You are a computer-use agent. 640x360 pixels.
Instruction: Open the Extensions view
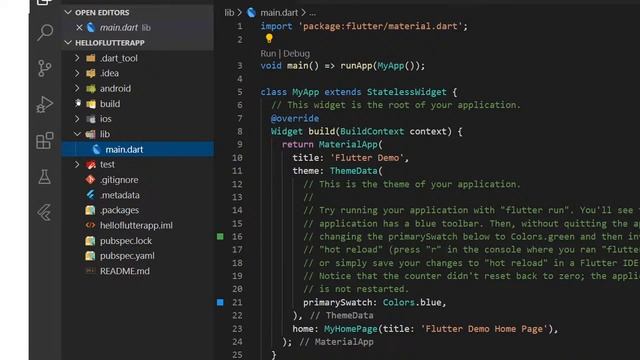tap(44, 140)
